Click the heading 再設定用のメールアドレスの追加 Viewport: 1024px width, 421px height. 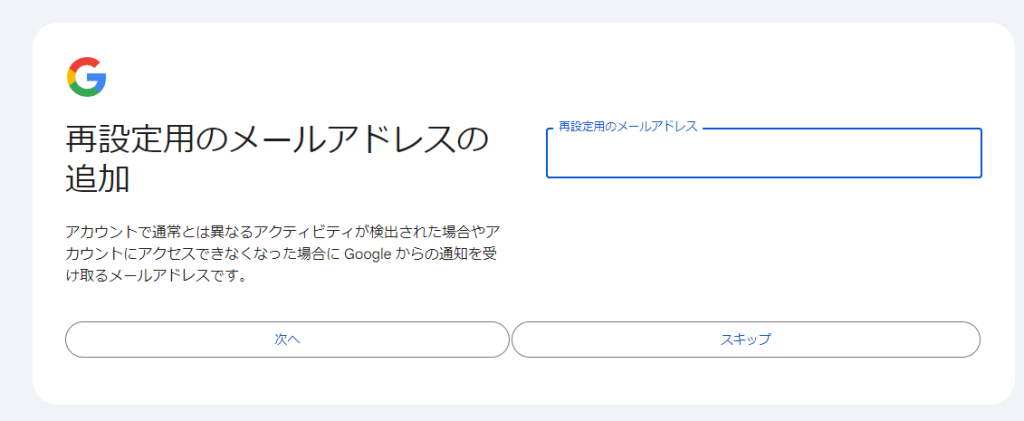click(x=277, y=158)
